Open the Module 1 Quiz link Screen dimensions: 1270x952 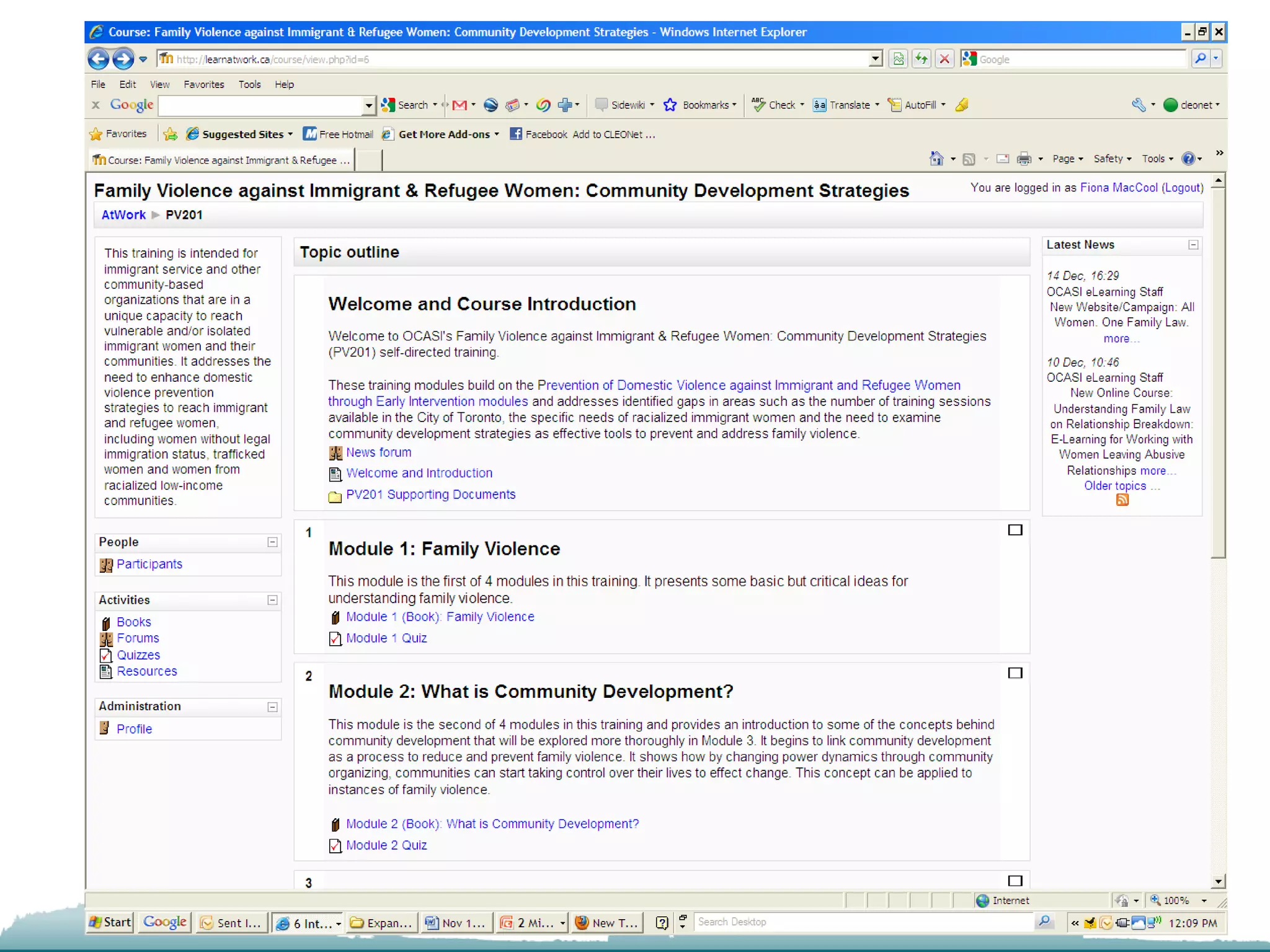point(386,638)
